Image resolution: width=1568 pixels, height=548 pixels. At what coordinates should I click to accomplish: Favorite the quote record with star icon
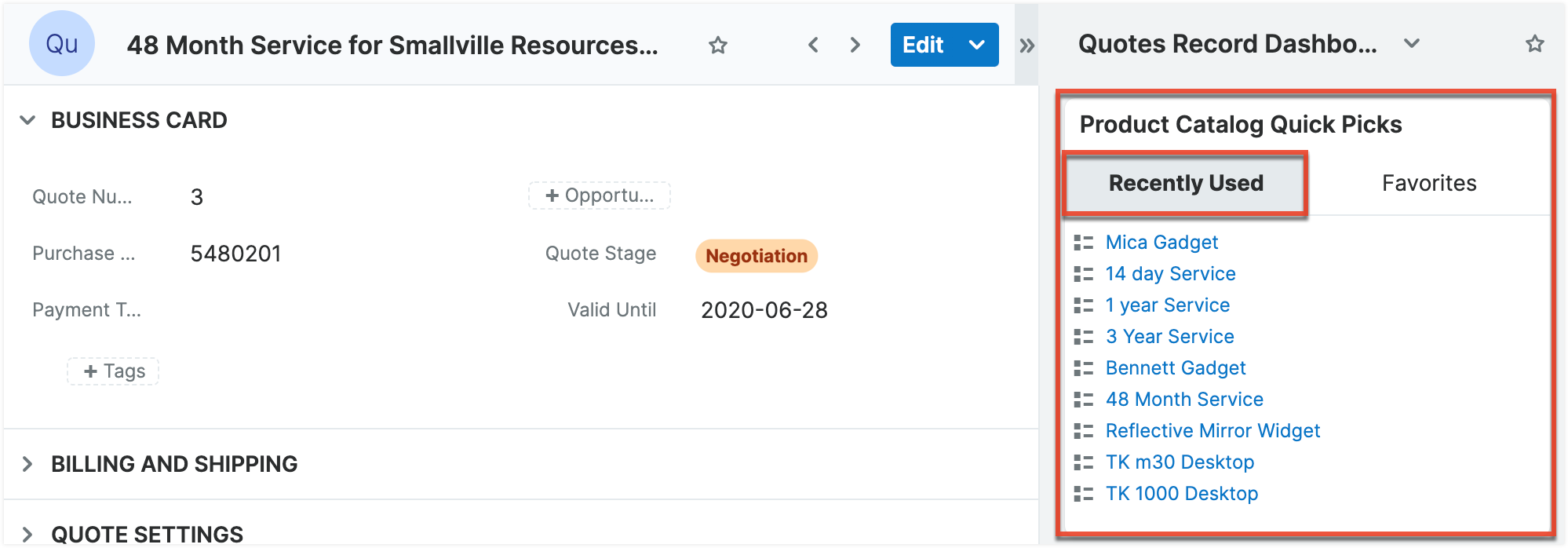[x=717, y=46]
